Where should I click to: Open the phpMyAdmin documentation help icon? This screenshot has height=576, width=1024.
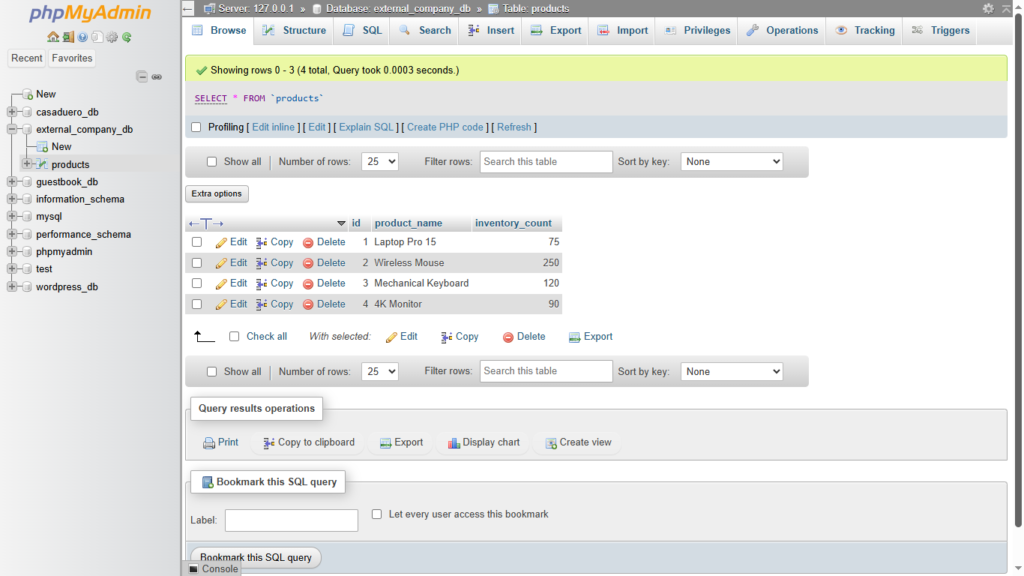[x=82, y=37]
